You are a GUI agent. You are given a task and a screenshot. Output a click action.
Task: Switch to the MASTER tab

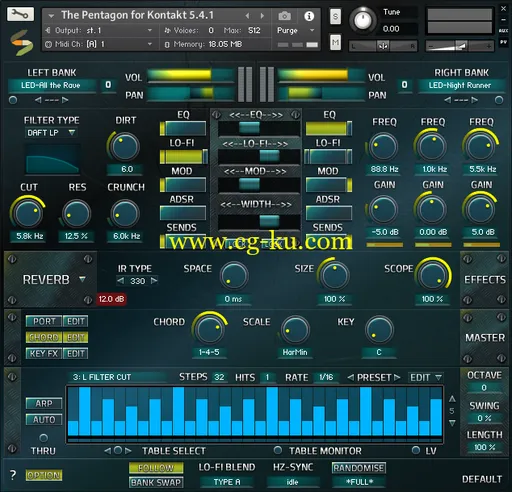click(x=485, y=338)
